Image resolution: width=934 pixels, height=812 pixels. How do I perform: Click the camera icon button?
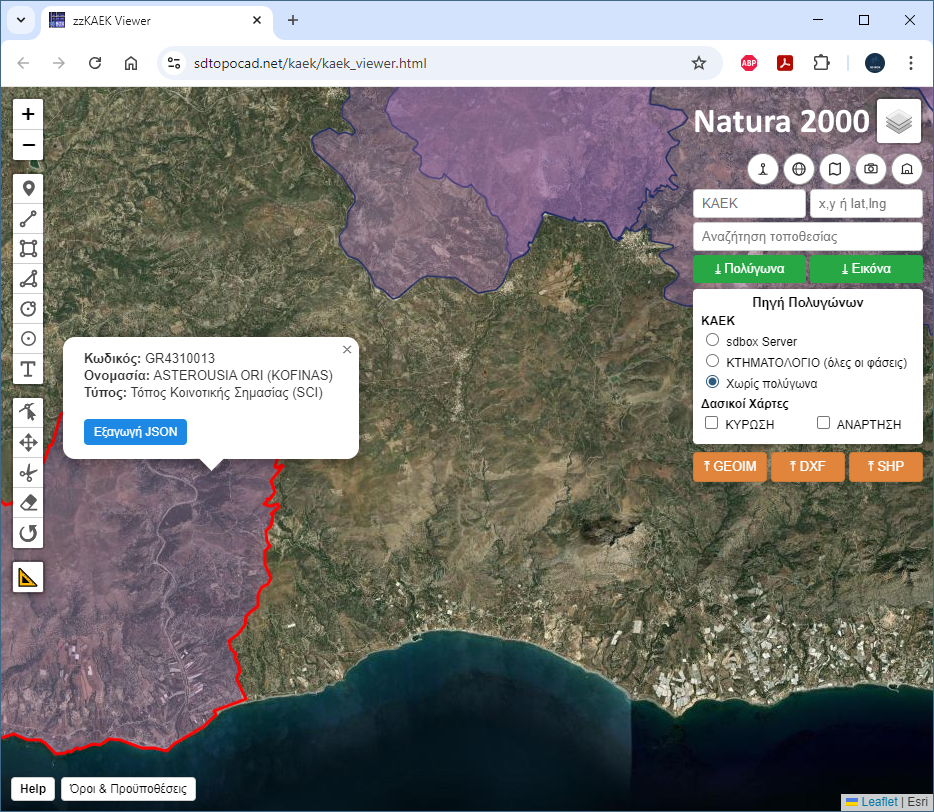point(871,169)
